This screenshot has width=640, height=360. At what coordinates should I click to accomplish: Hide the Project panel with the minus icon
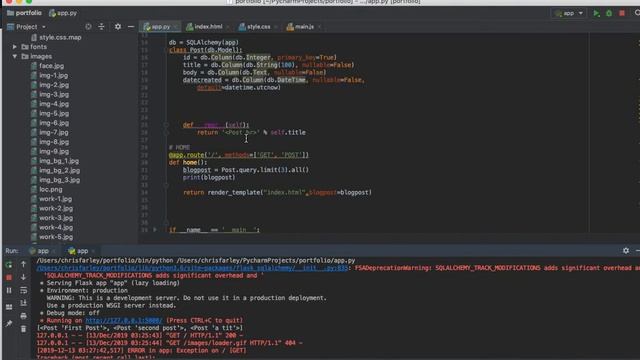point(131,27)
